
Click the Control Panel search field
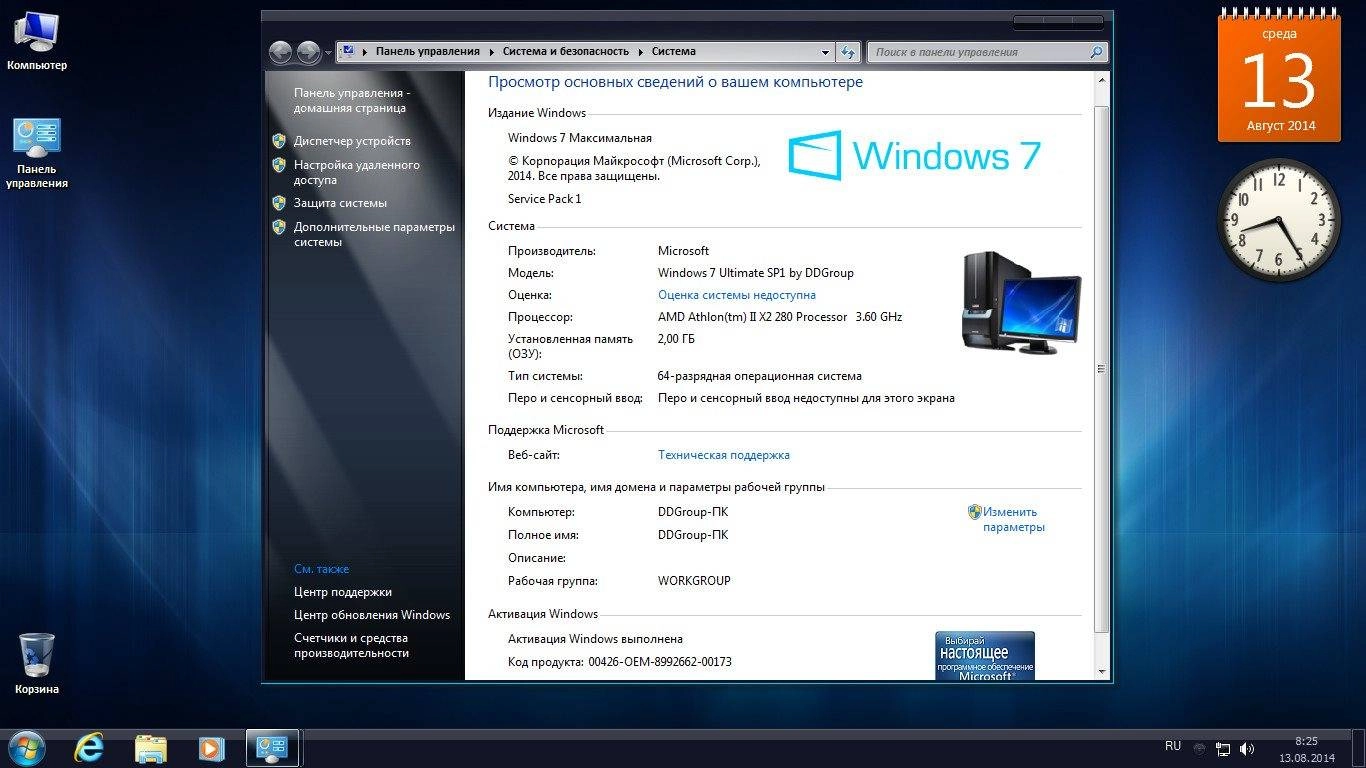click(x=985, y=51)
